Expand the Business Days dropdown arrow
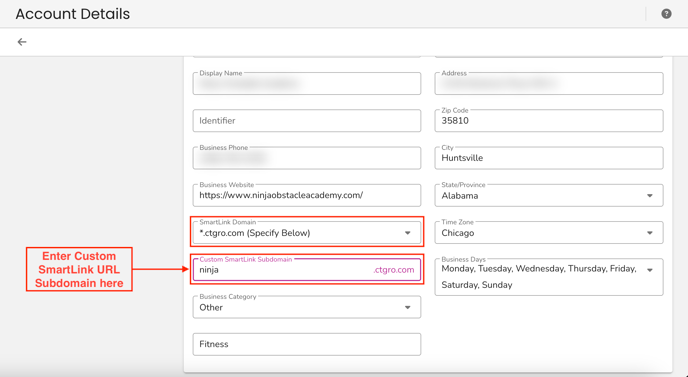This screenshot has width=688, height=377. [650, 270]
